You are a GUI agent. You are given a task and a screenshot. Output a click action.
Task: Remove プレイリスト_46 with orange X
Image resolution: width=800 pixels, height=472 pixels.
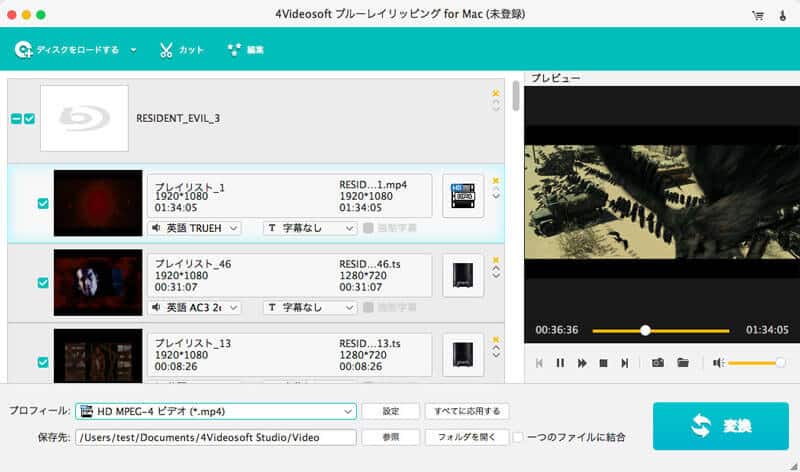click(495, 260)
